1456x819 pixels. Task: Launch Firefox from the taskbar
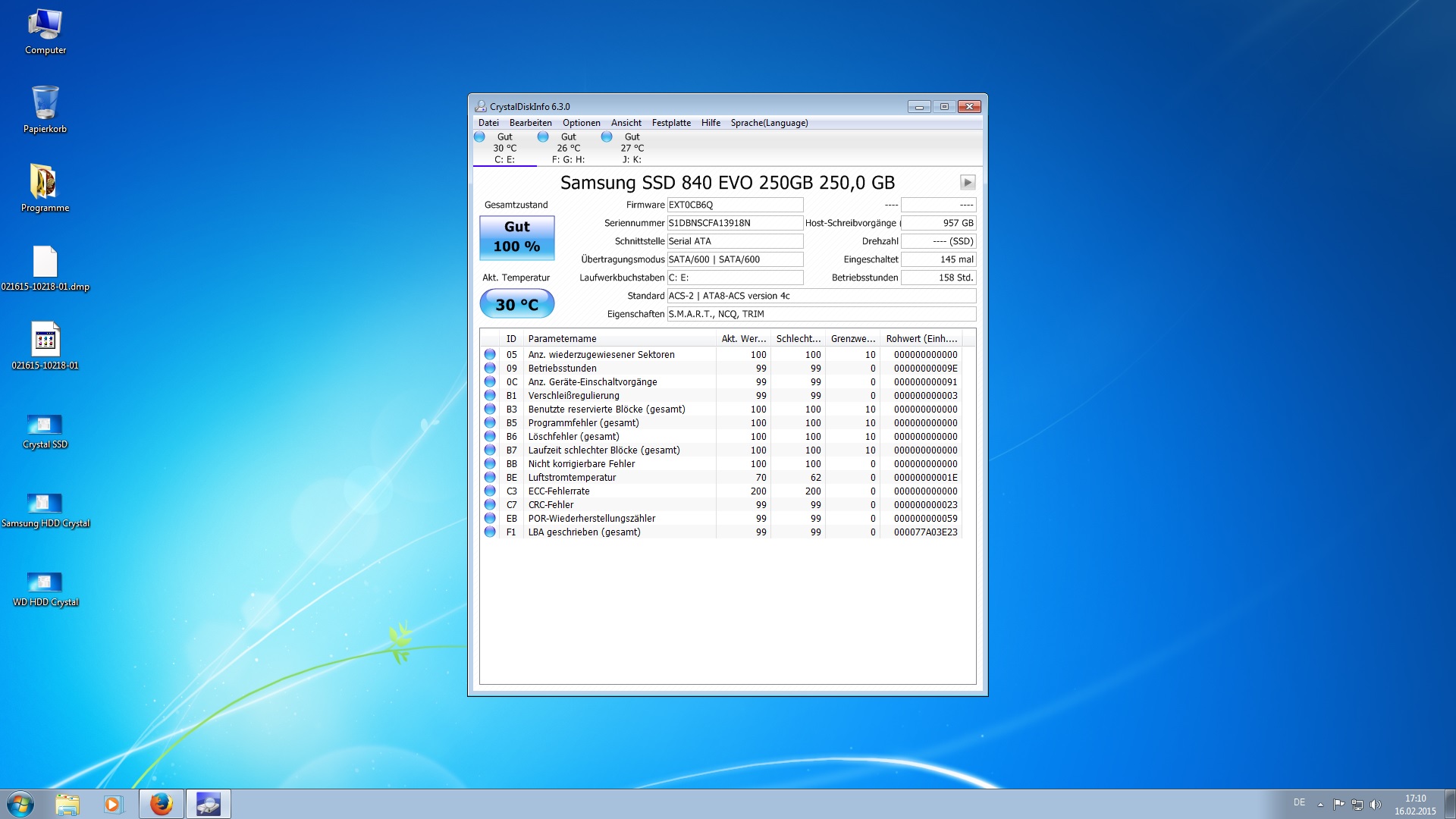click(x=161, y=804)
